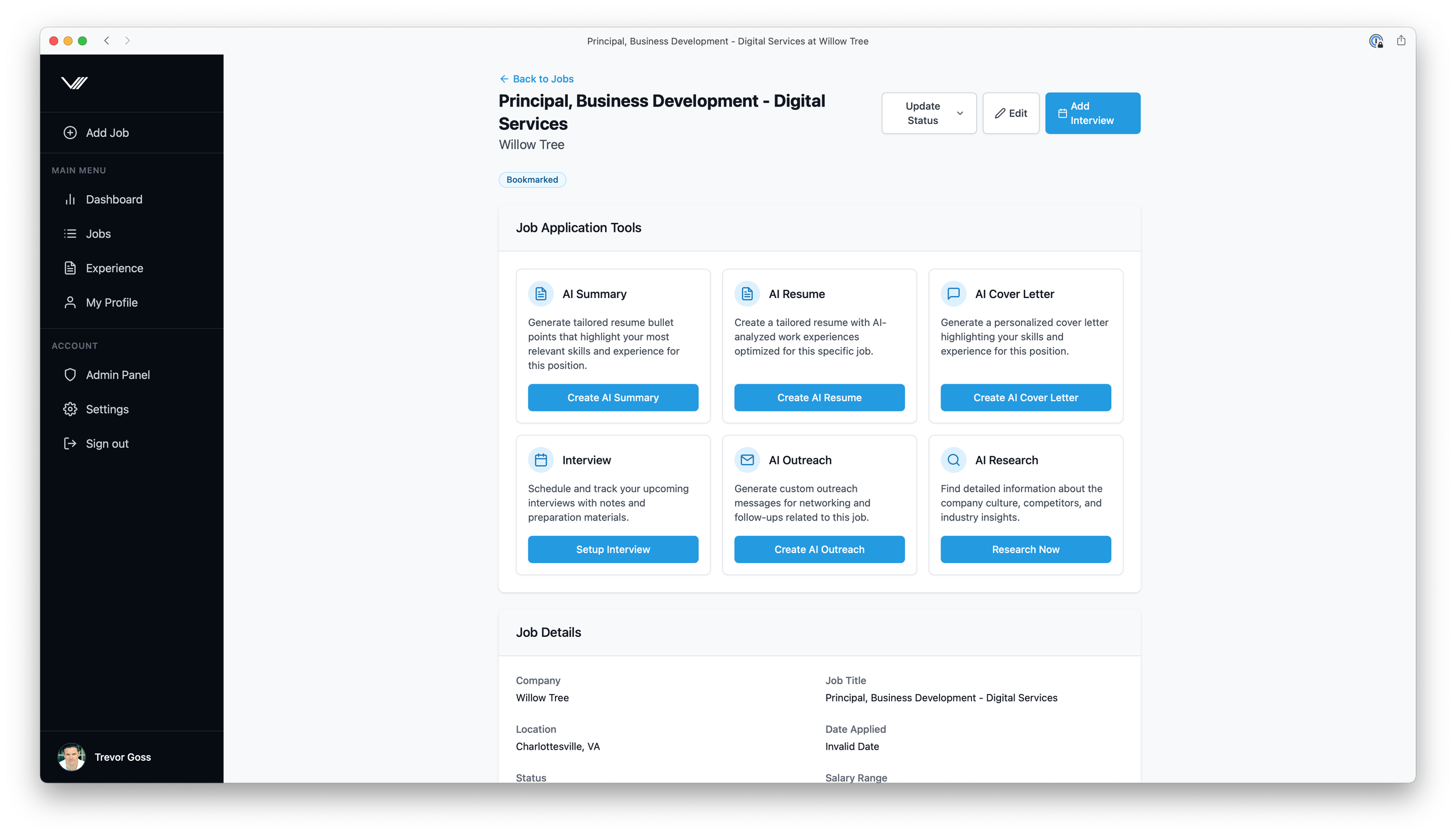Click the Add Interview button
The height and width of the screenshot is (836, 1456).
(x=1092, y=114)
